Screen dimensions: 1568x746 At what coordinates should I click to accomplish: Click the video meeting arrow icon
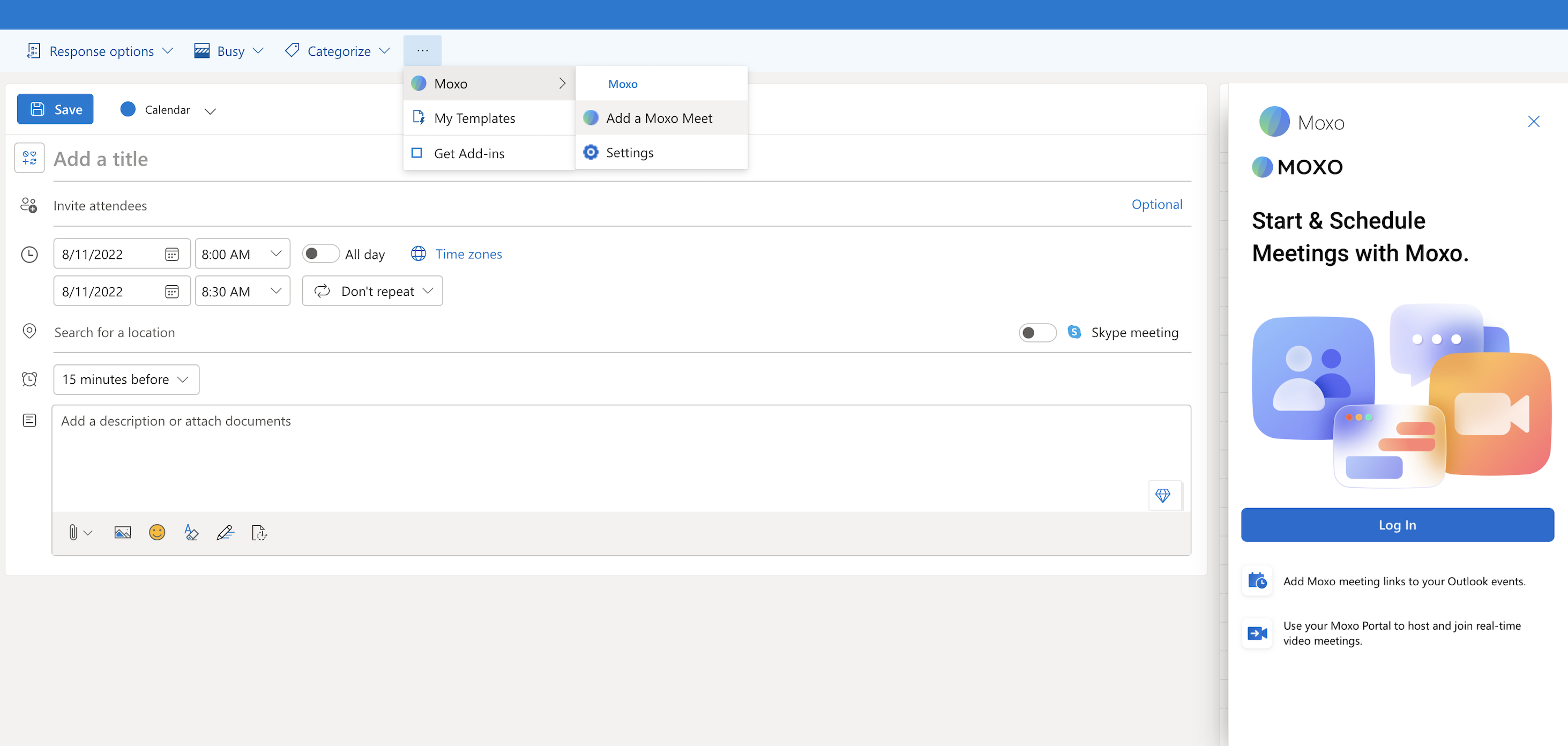click(1257, 633)
